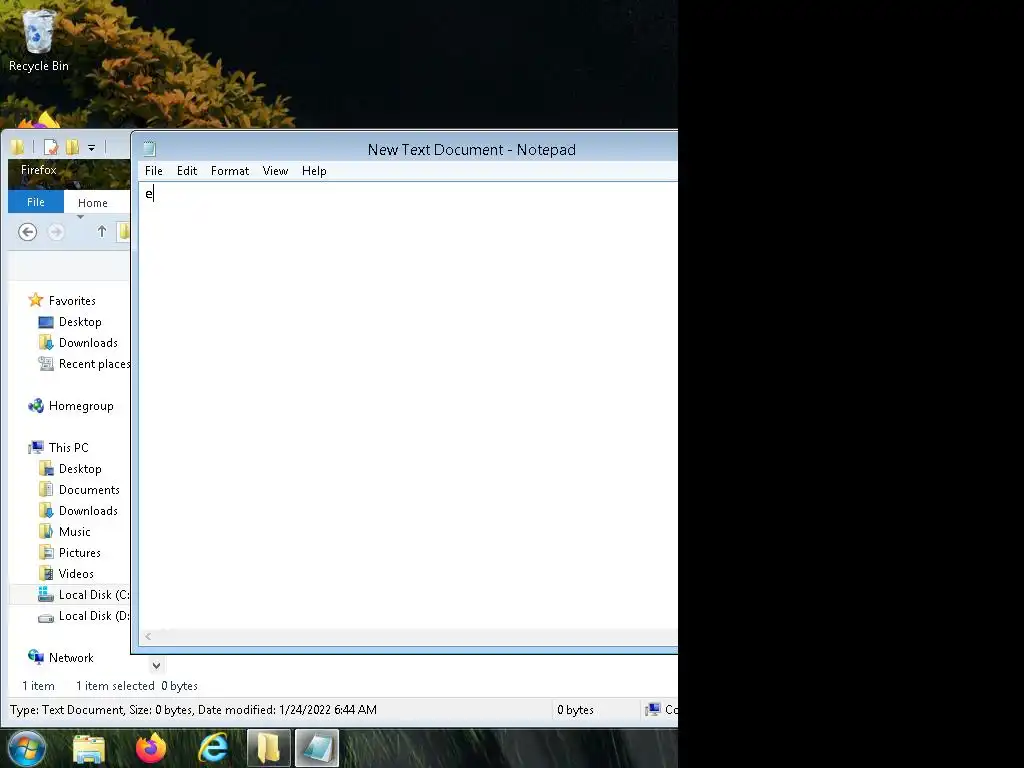Image resolution: width=1024 pixels, height=768 pixels.
Task: Click the Videos folder icon
Action: click(x=46, y=573)
